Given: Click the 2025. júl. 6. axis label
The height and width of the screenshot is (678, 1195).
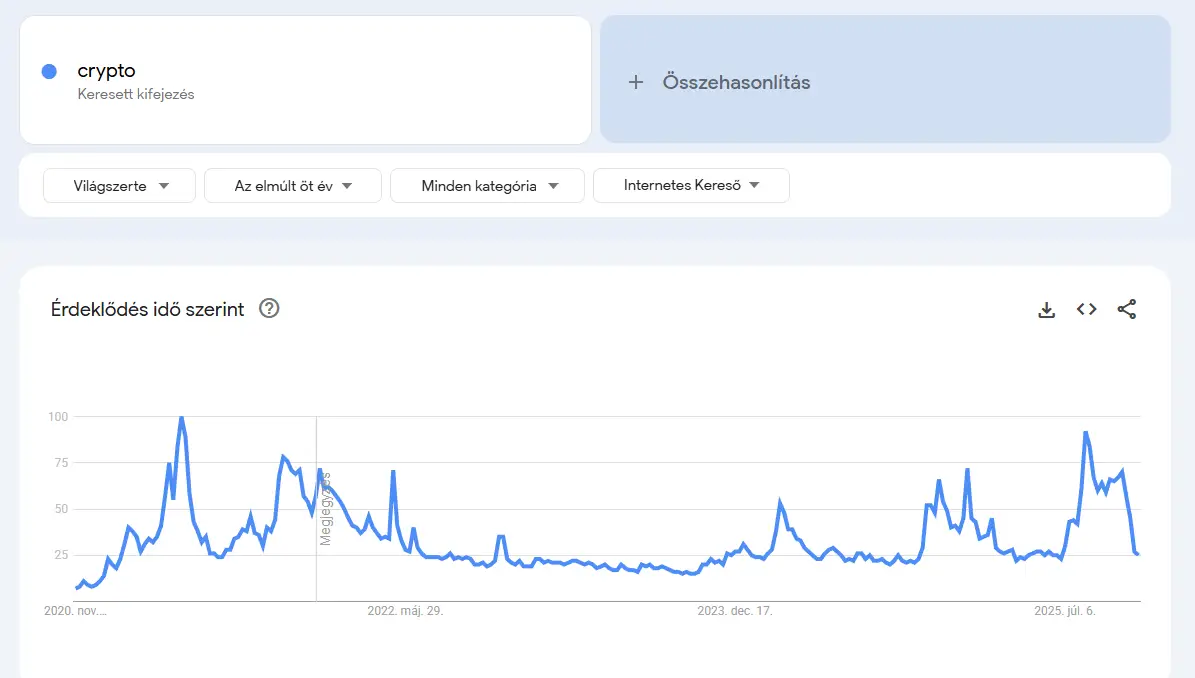Looking at the screenshot, I should [x=1065, y=611].
